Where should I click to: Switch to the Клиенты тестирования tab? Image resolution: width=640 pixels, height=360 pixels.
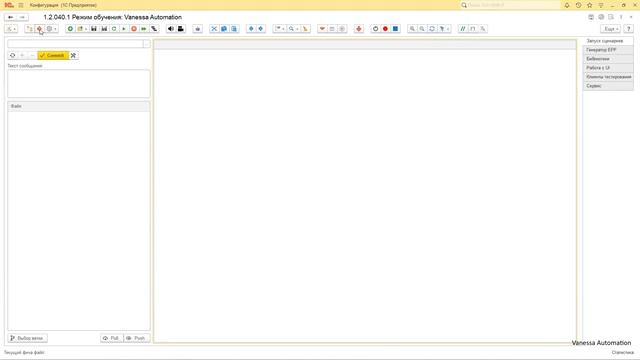click(608, 77)
